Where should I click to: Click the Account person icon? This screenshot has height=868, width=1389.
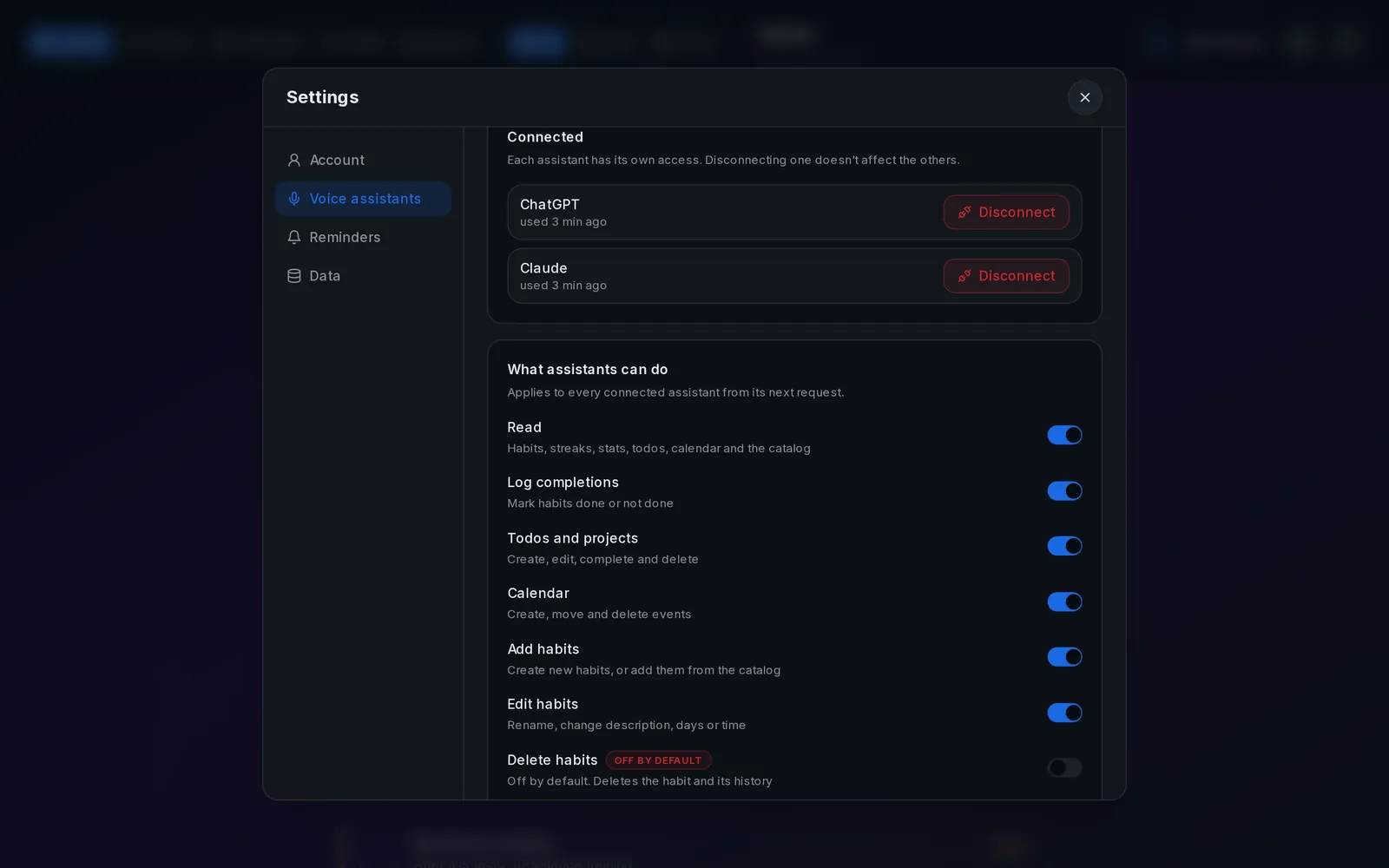click(x=294, y=160)
